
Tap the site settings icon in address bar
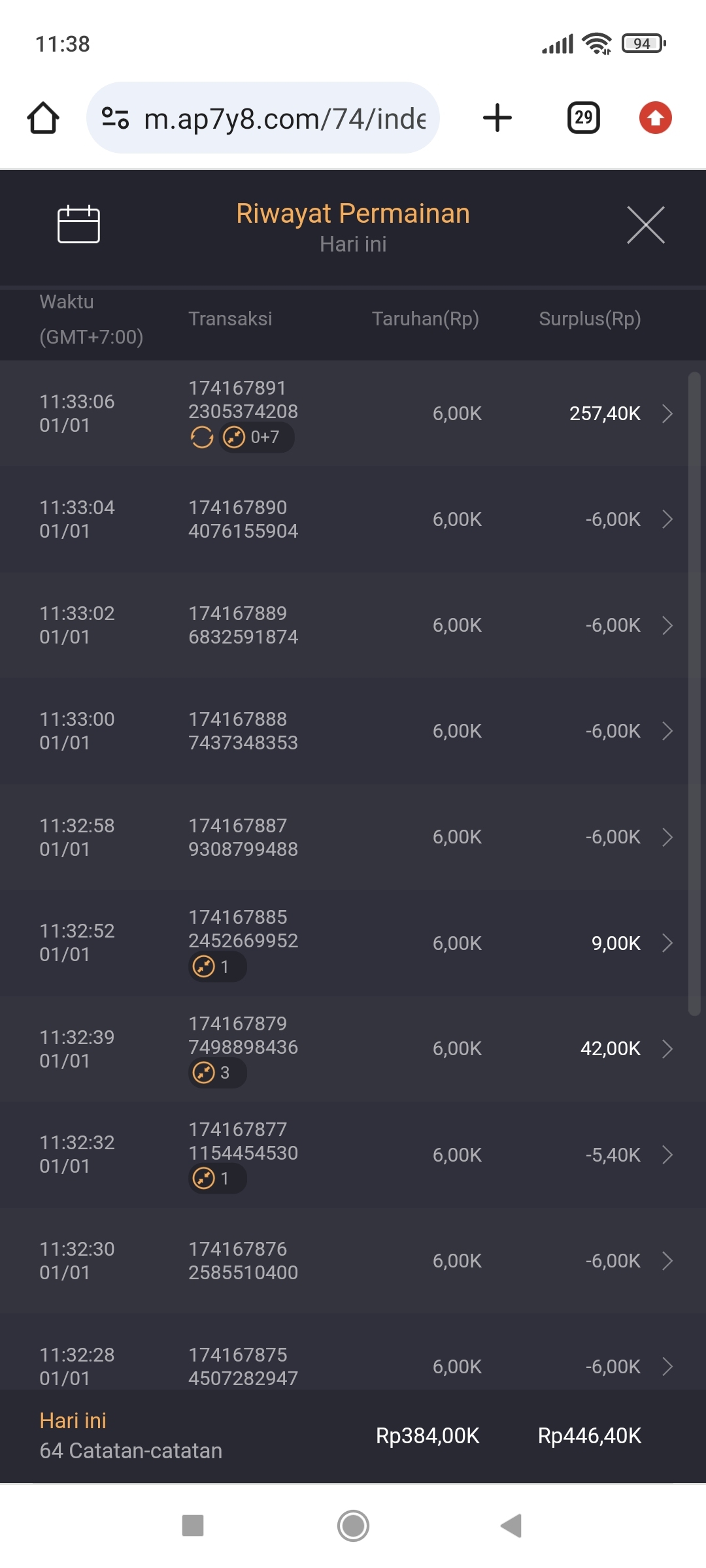pyautogui.click(x=115, y=118)
